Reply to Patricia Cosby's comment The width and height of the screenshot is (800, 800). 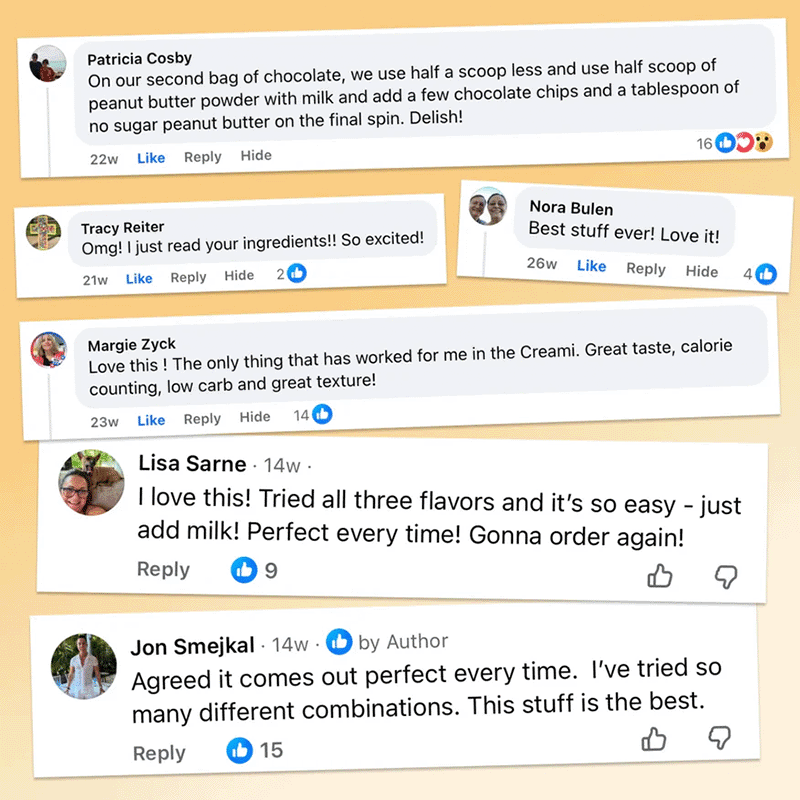[x=203, y=157]
